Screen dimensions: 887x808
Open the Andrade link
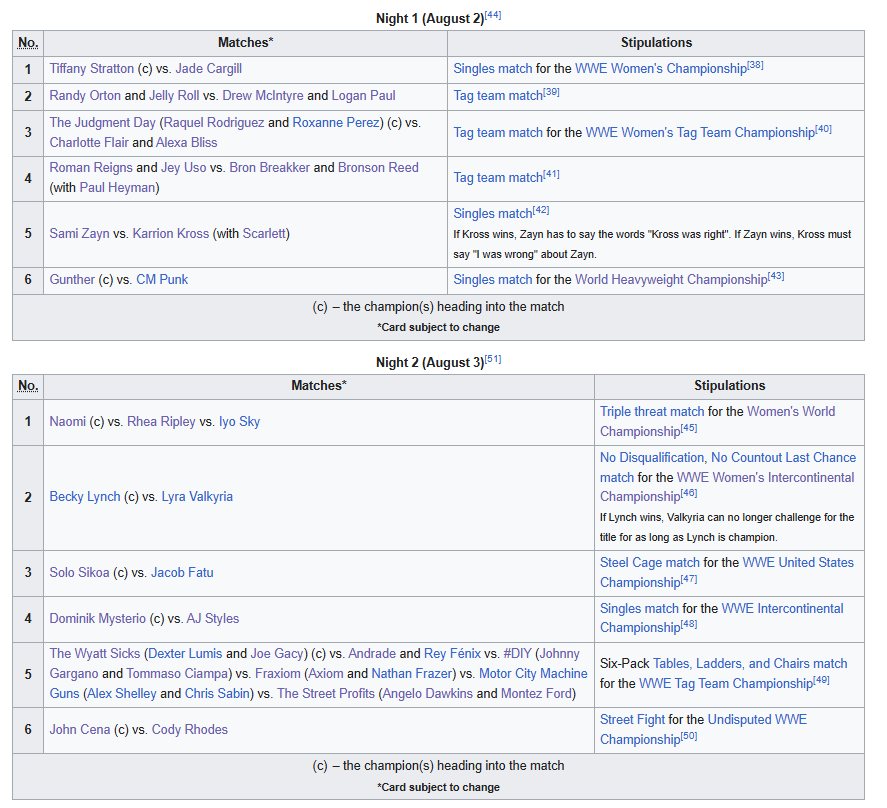pos(372,654)
